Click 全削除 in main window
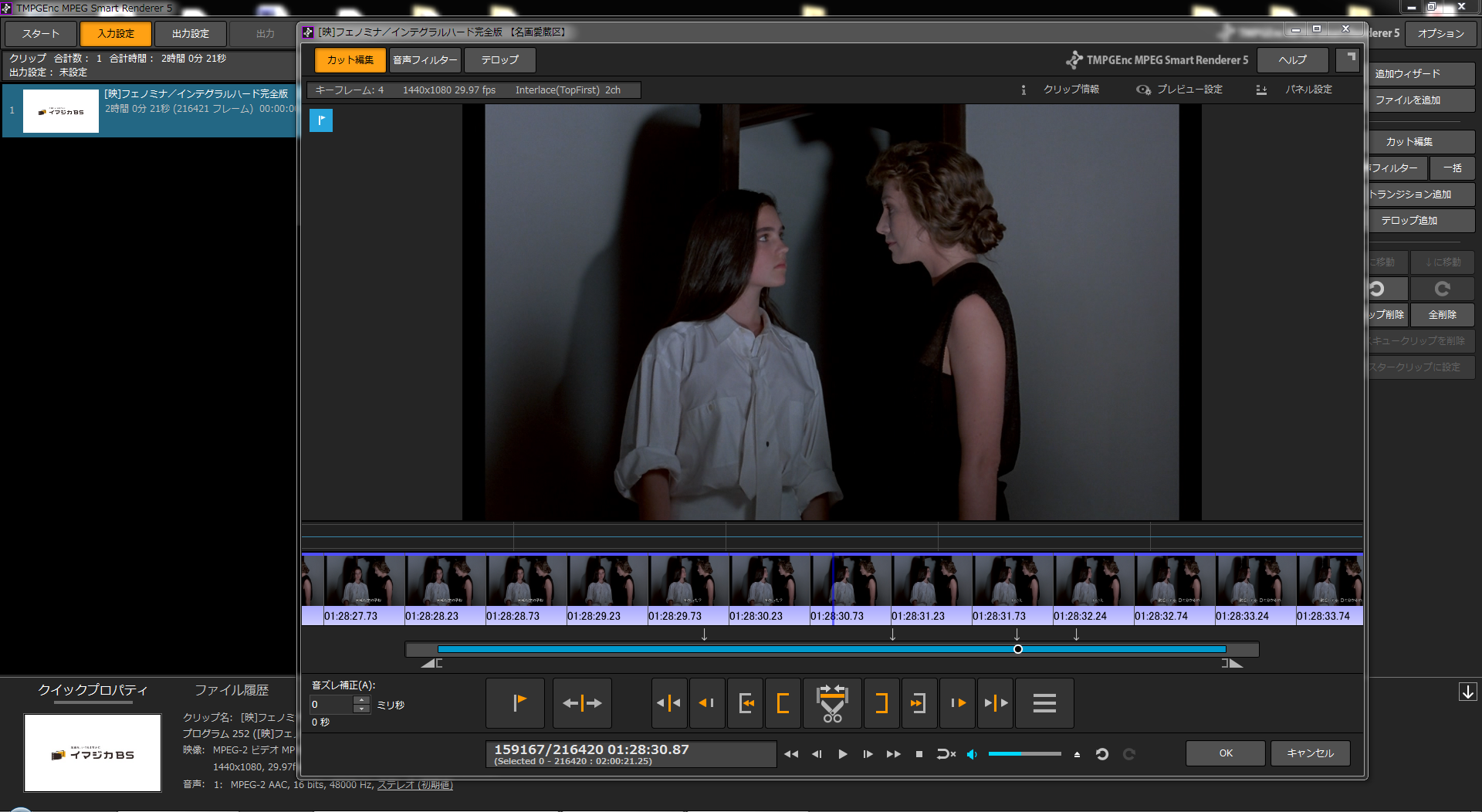The image size is (1482, 812). (1443, 315)
